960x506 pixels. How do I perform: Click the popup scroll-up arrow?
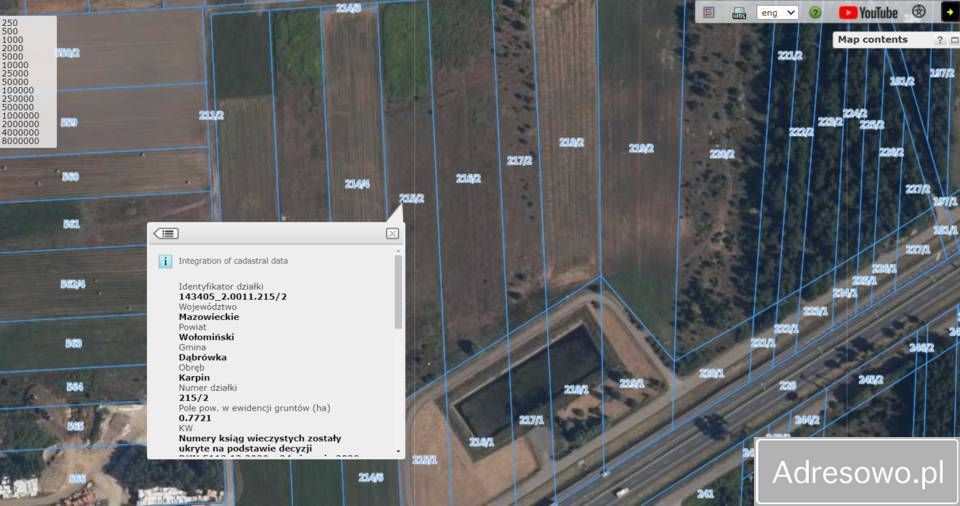399,251
